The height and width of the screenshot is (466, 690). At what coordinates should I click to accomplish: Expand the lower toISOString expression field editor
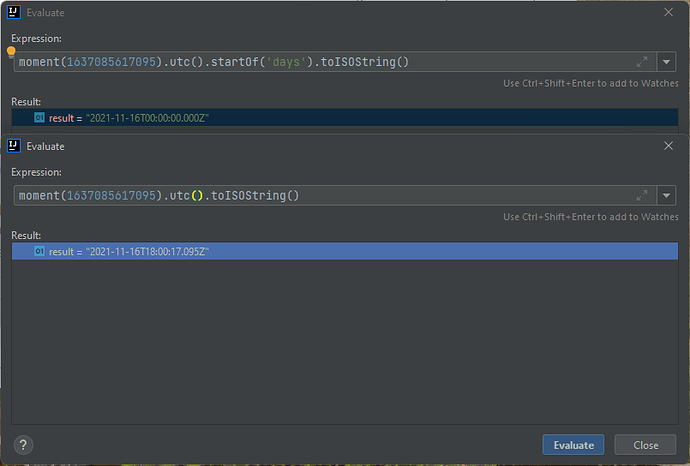642,195
